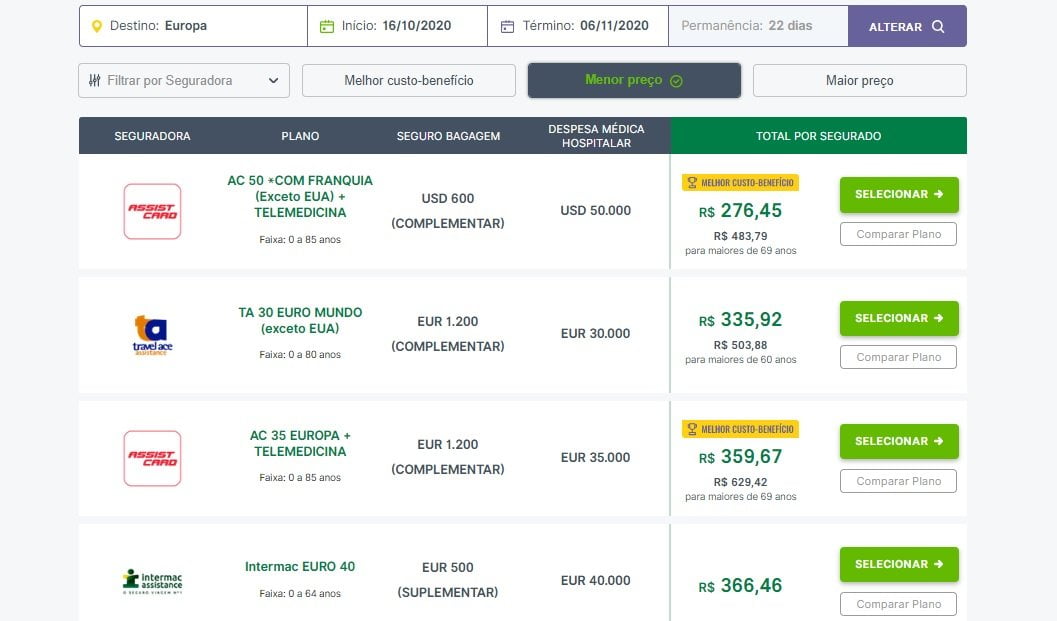
Task: Choose Selecionar for Intermac EURO 40
Action: pos(898,564)
